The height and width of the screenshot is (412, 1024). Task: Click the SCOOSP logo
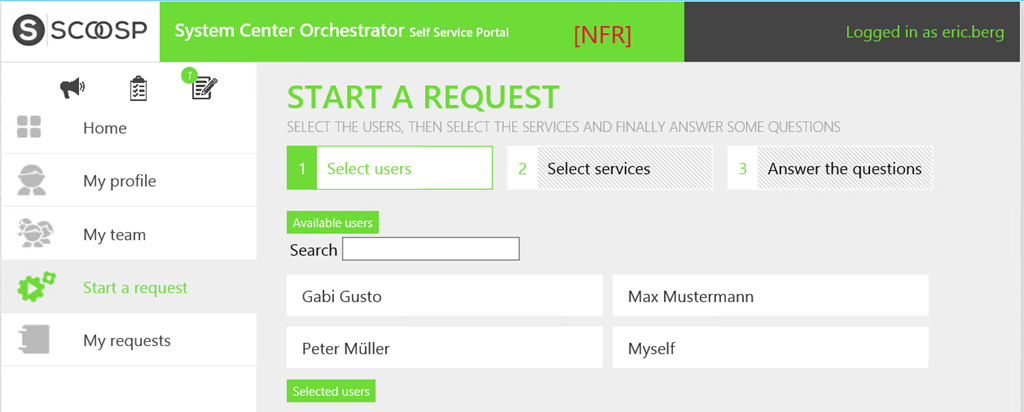click(79, 31)
